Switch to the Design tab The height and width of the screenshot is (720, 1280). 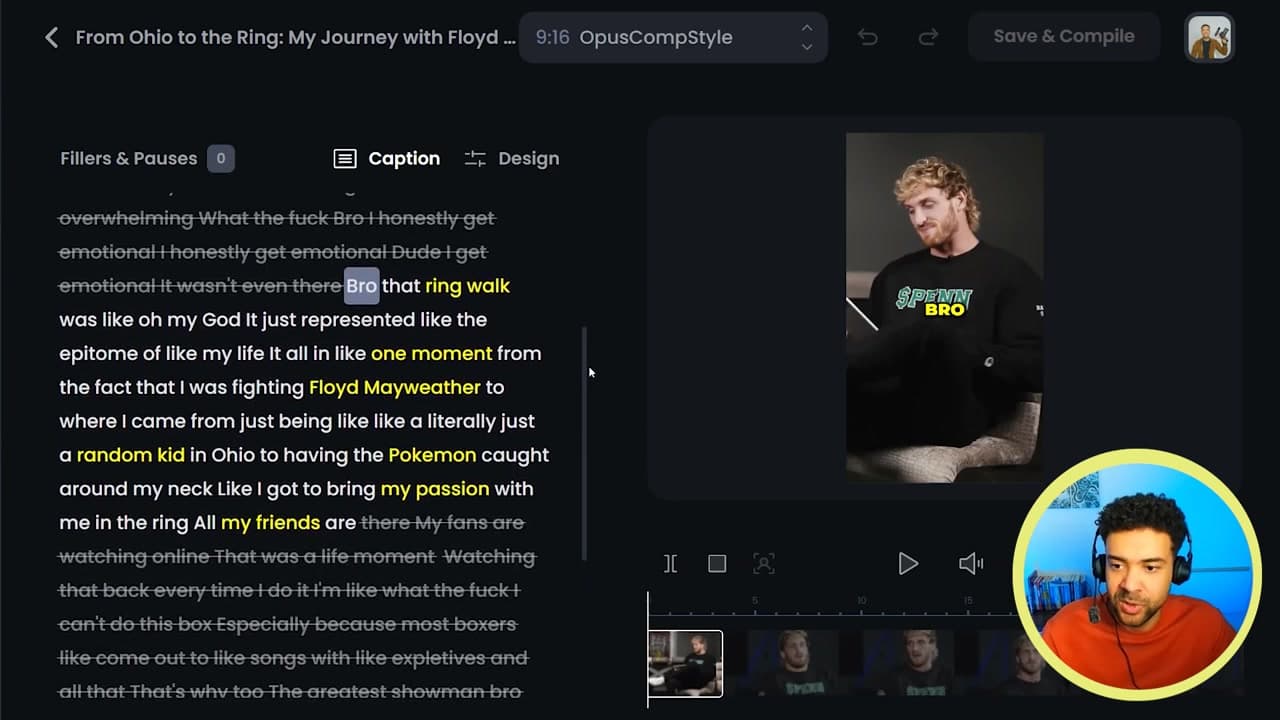tap(512, 158)
